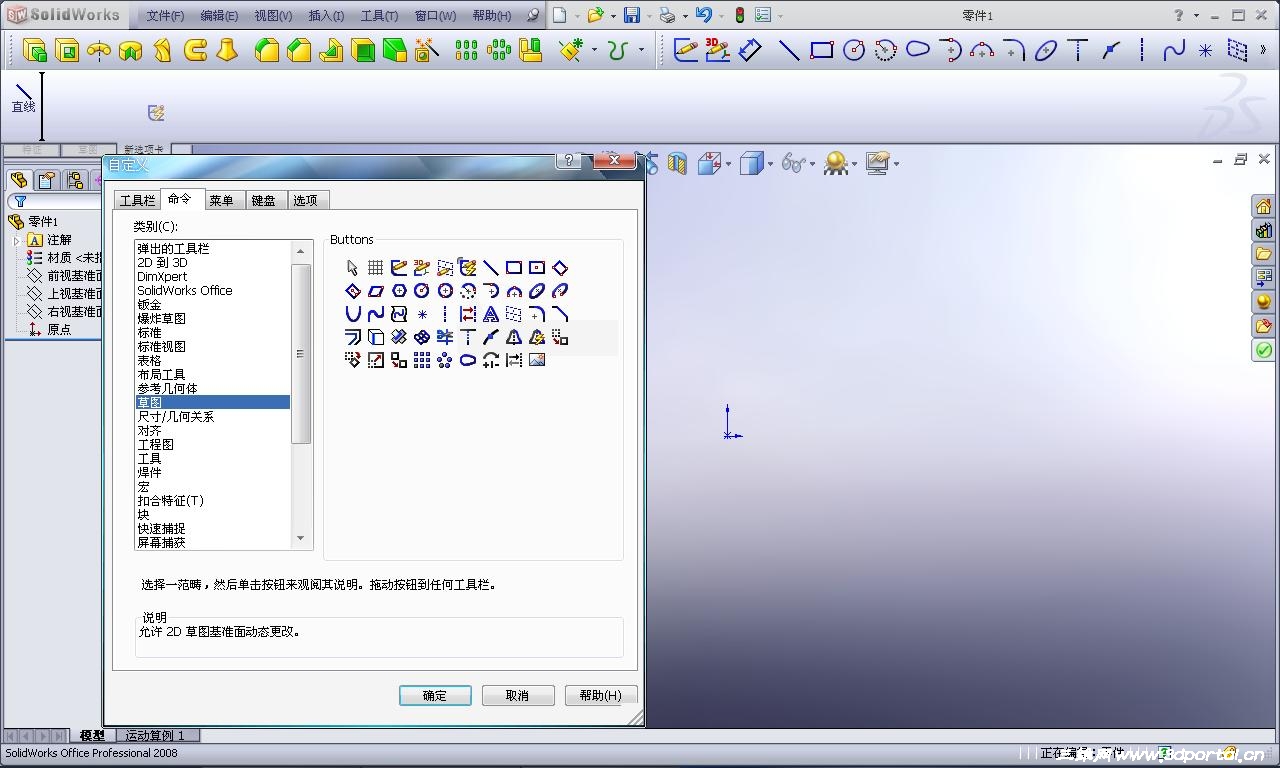Switch to 工具栏 tab in dialog

click(137, 200)
